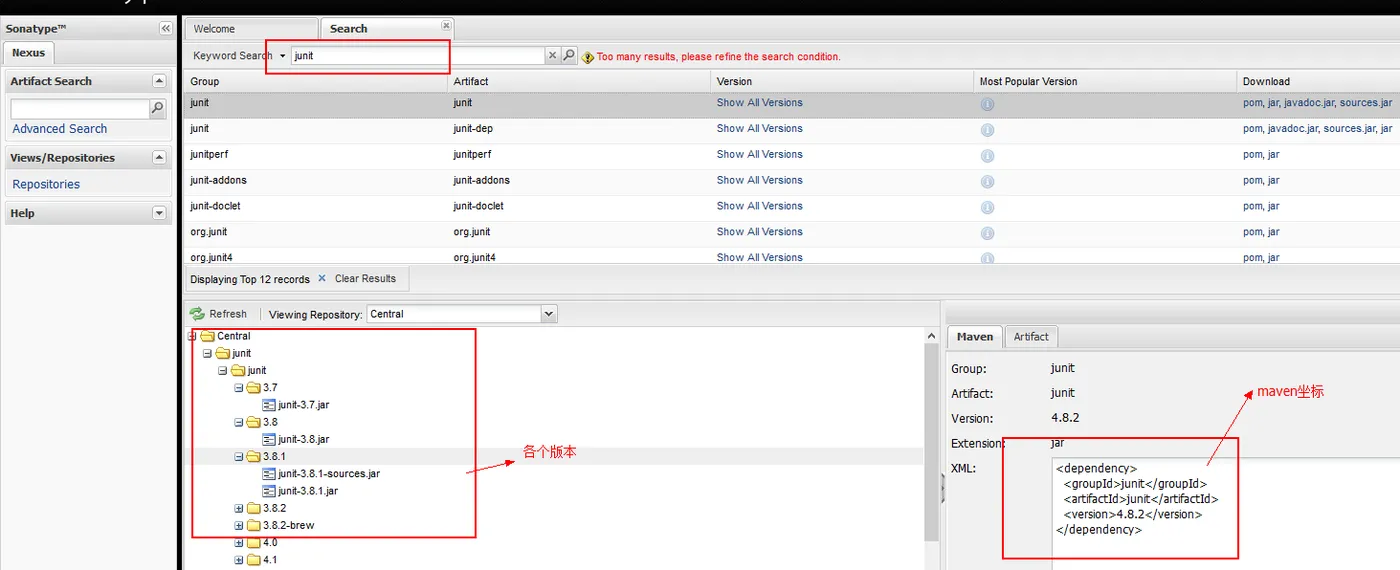Switch to the Welcome tab

click(250, 29)
